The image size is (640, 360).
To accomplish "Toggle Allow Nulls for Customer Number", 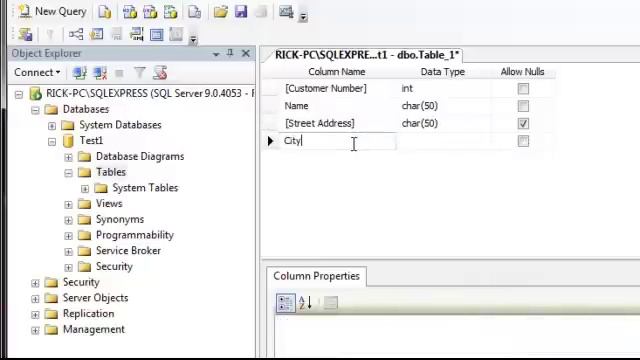I will pos(523,89).
